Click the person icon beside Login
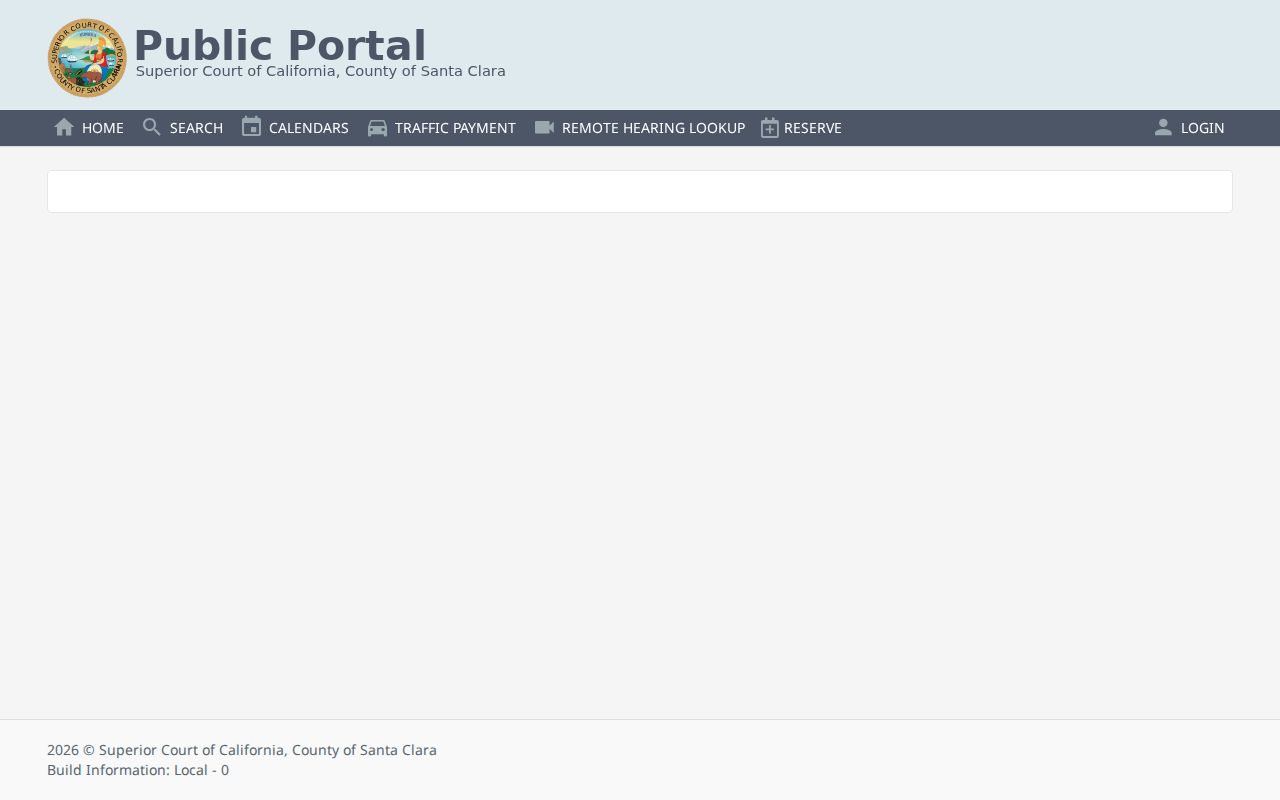Screen dimensions: 1280x800 (1163, 127)
